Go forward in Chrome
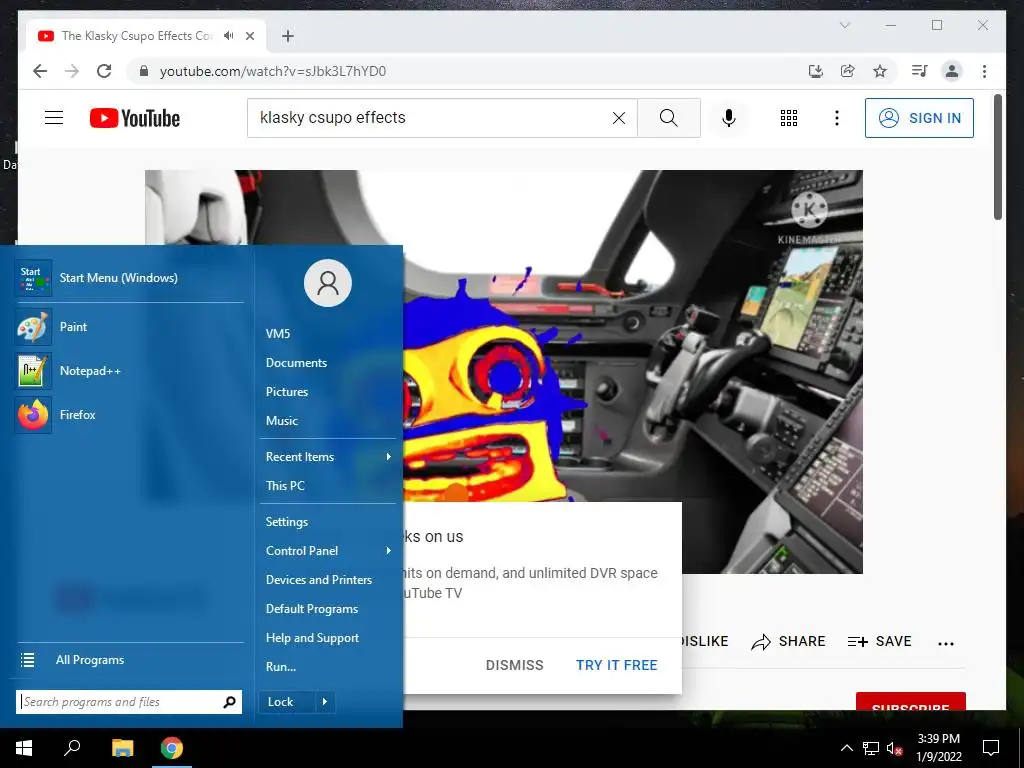The height and width of the screenshot is (768, 1024). pos(72,71)
